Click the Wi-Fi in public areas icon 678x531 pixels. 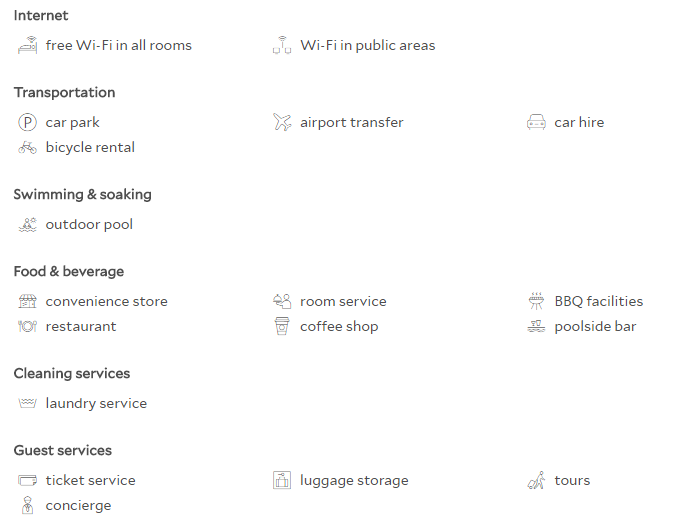click(x=282, y=45)
